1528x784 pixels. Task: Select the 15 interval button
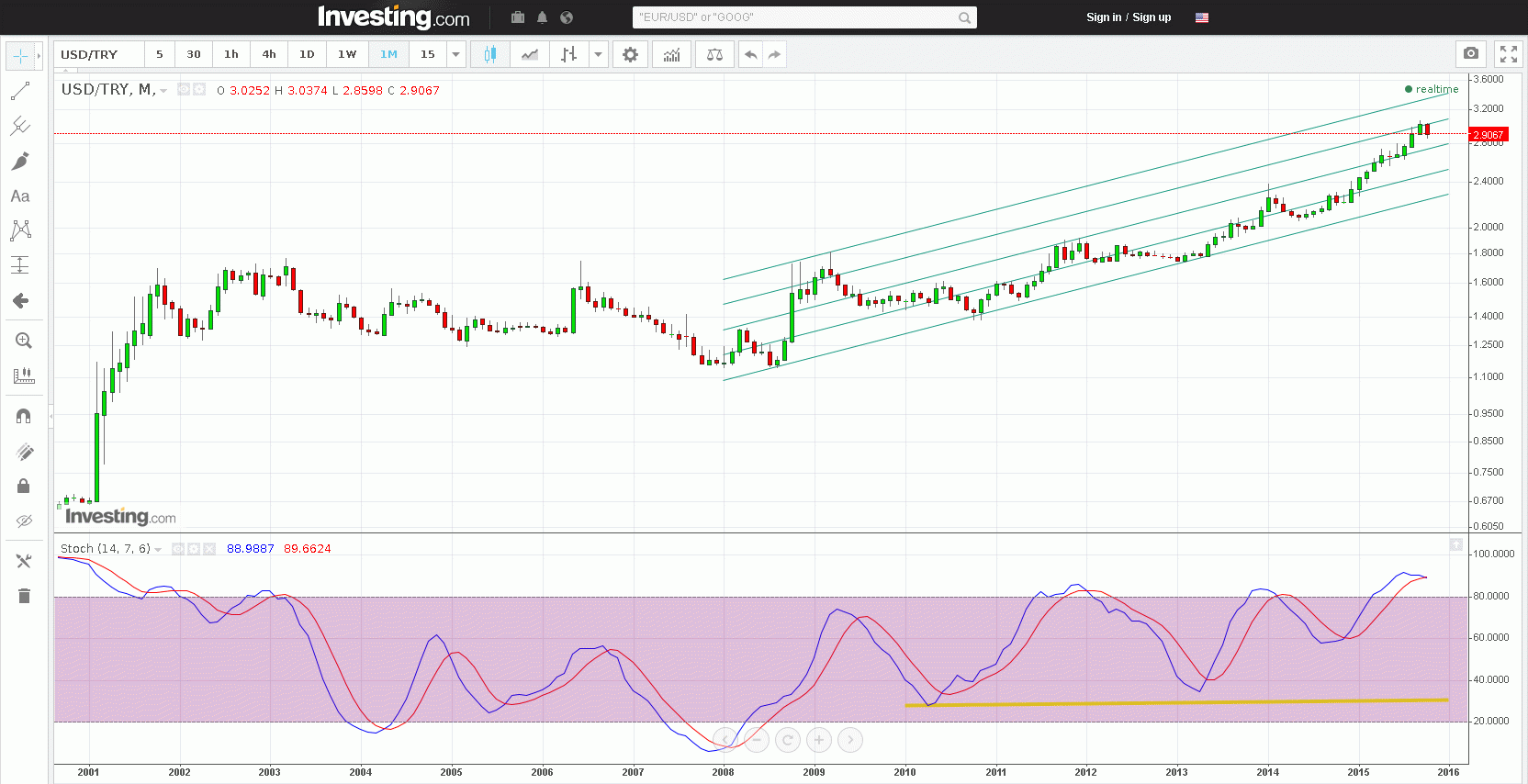pos(428,54)
